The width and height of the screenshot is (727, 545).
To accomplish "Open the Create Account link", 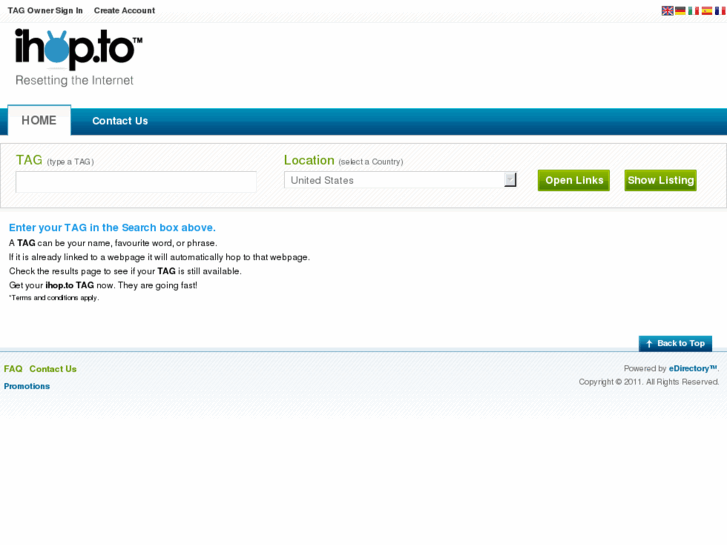I will pyautogui.click(x=124, y=10).
